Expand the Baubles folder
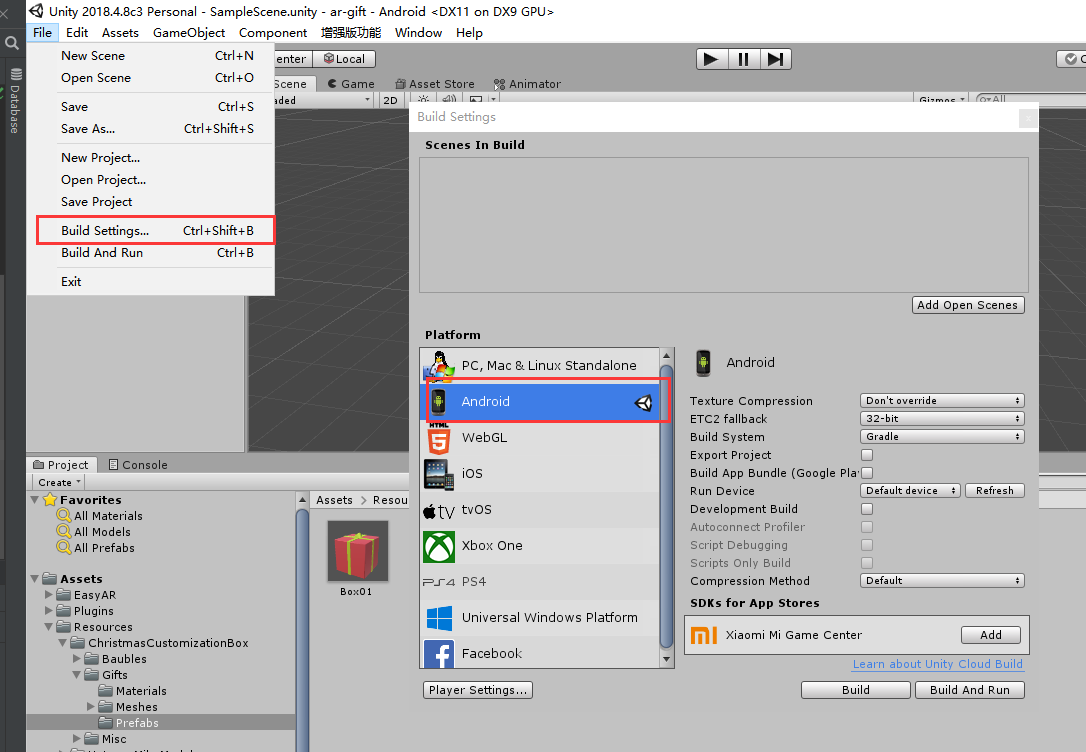Viewport: 1086px width, 752px height. point(77,659)
